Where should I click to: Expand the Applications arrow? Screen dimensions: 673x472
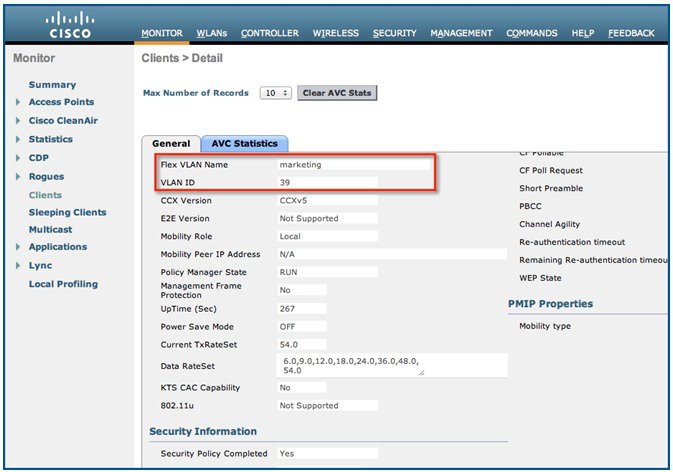pos(18,247)
